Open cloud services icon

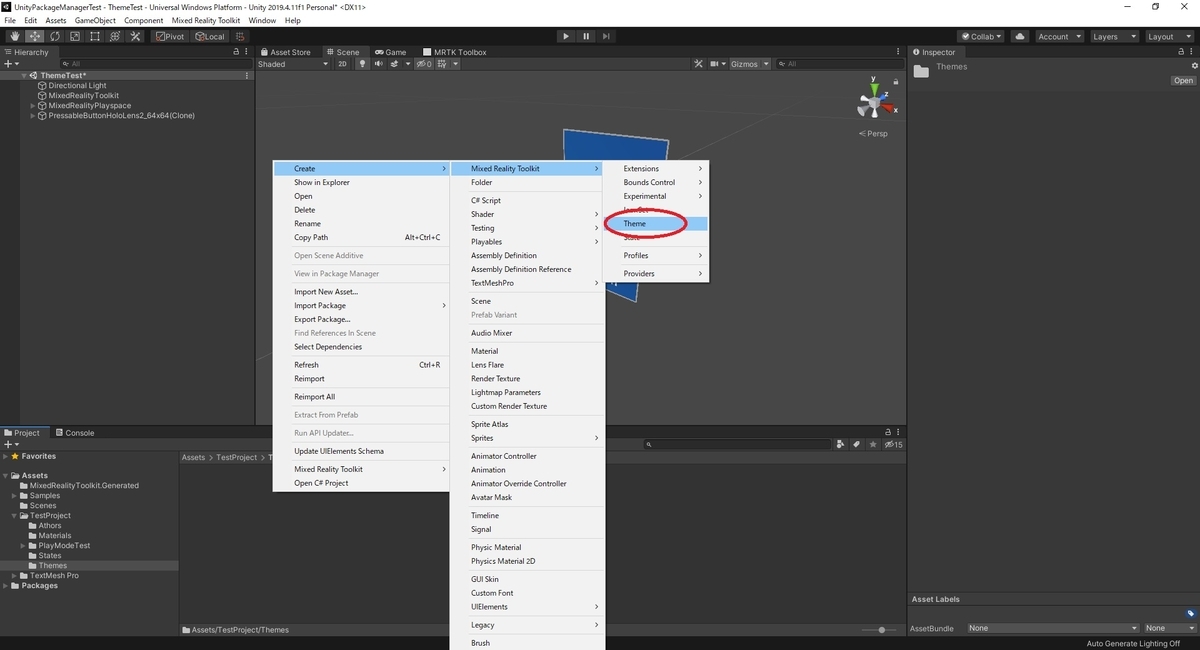pos(1019,36)
